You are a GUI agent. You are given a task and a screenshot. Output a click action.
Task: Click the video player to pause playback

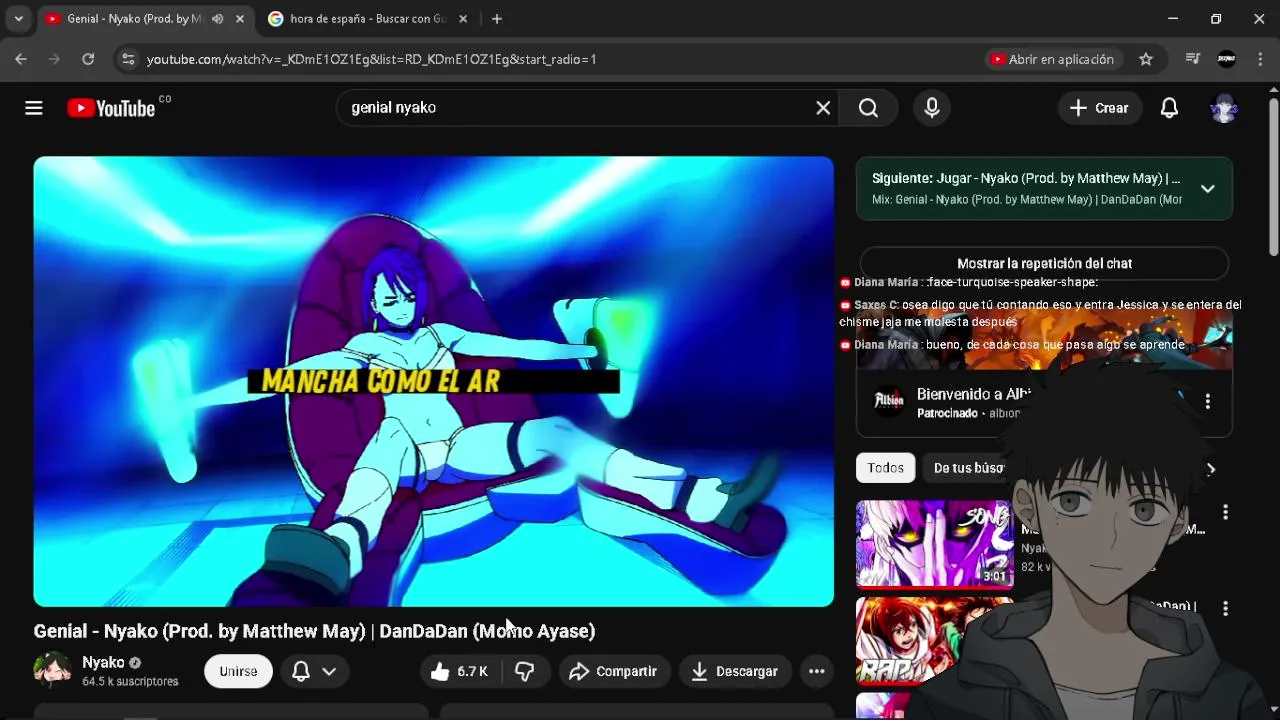coord(433,381)
